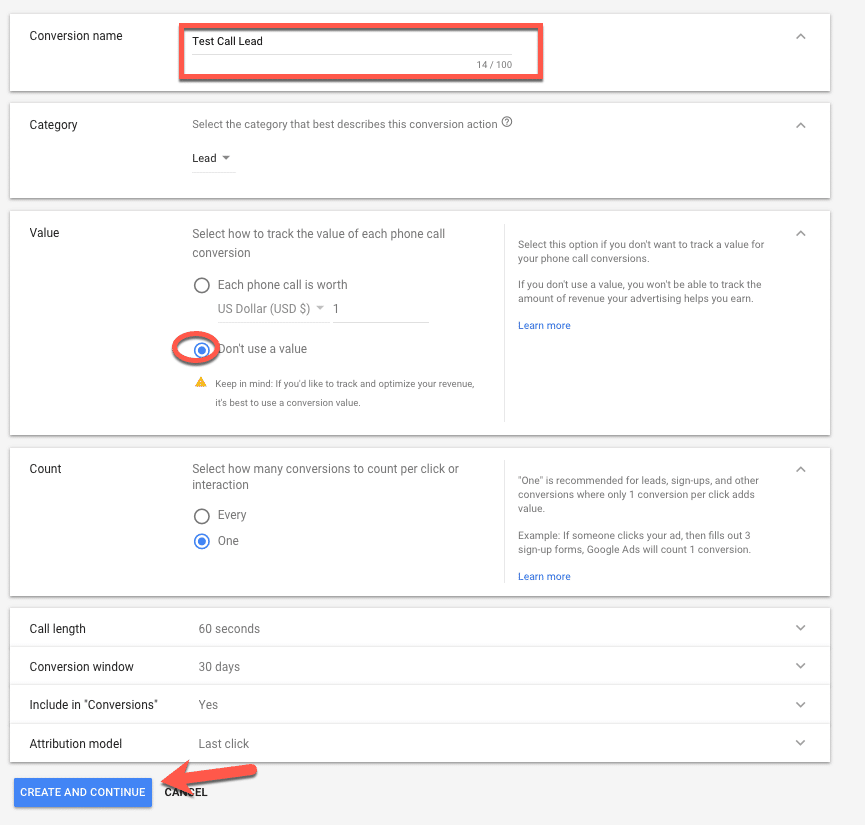Click the Cancel button
This screenshot has width=865, height=825.
click(x=186, y=792)
